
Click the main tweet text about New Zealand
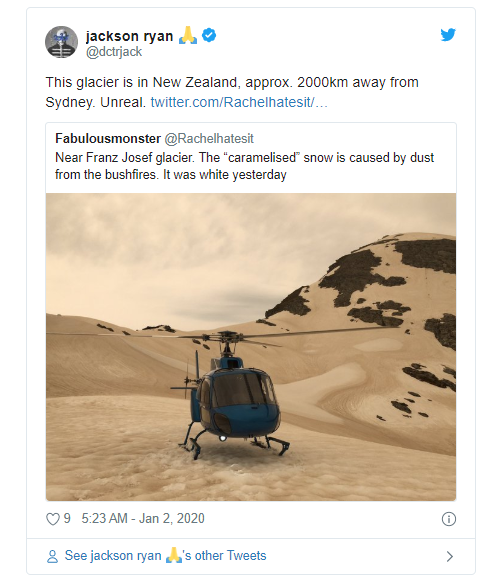(232, 92)
